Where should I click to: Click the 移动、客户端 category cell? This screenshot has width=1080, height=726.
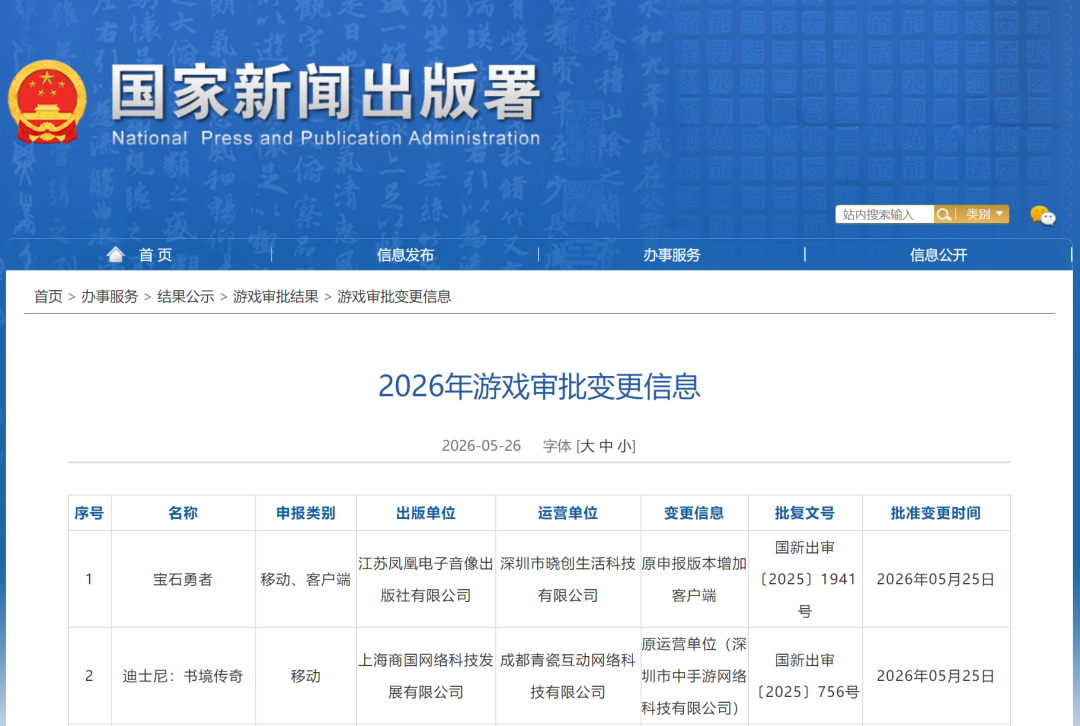coord(305,580)
